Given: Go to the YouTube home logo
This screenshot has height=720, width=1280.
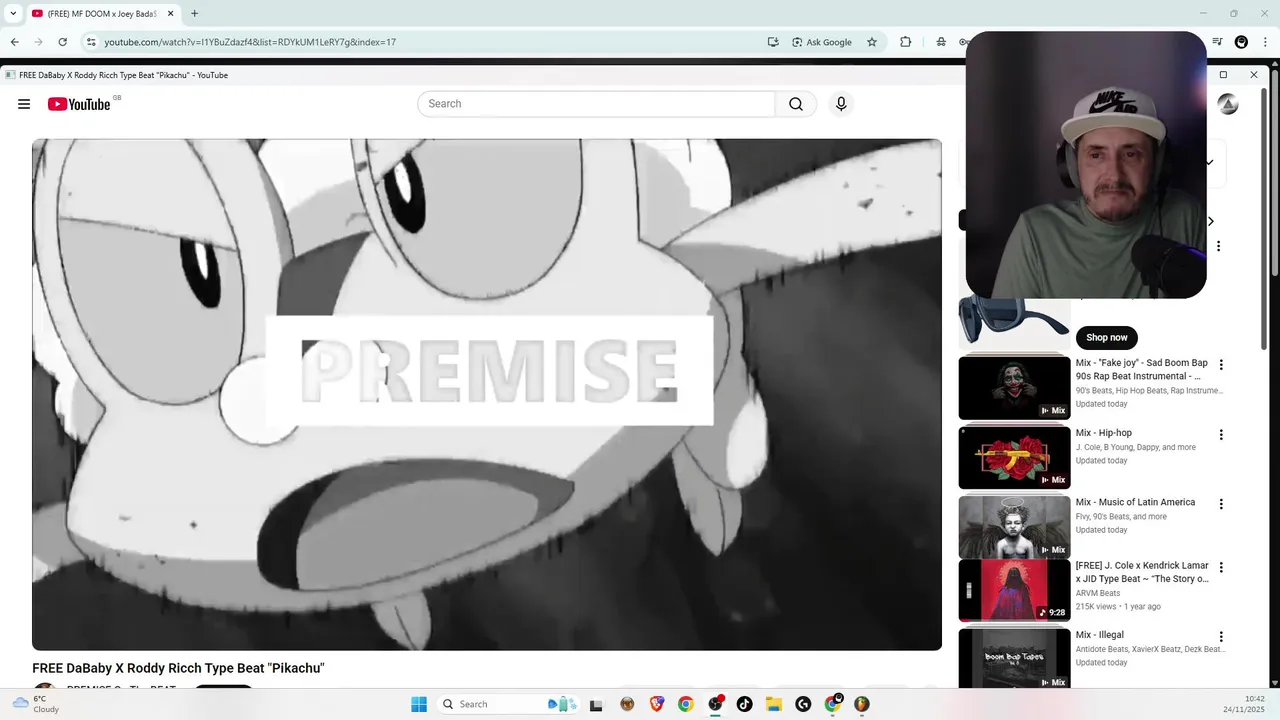Looking at the screenshot, I should [x=79, y=104].
